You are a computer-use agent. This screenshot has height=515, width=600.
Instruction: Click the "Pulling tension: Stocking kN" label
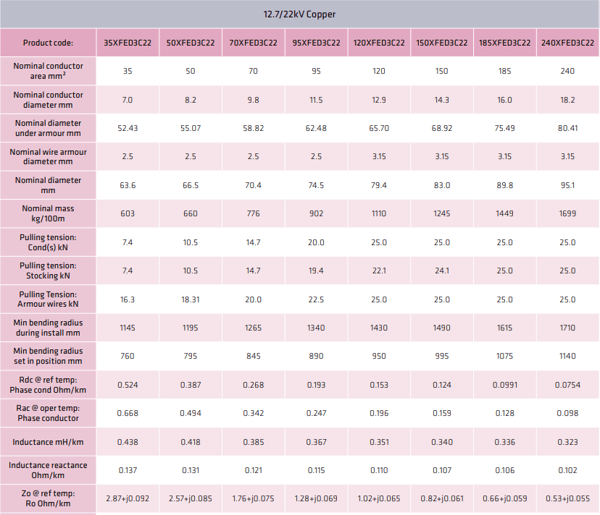(x=48, y=270)
